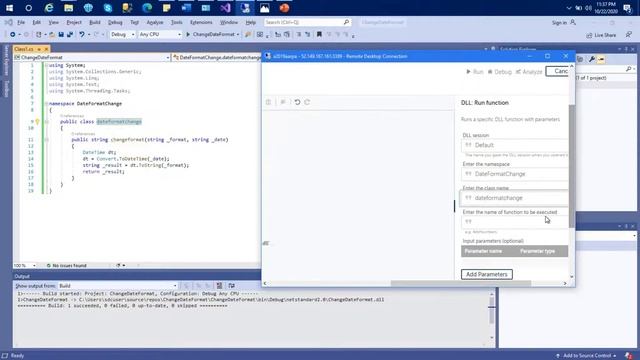Click the redo icon in remote flow toolbar
Viewport: 640px width, 360px height.
307,102
